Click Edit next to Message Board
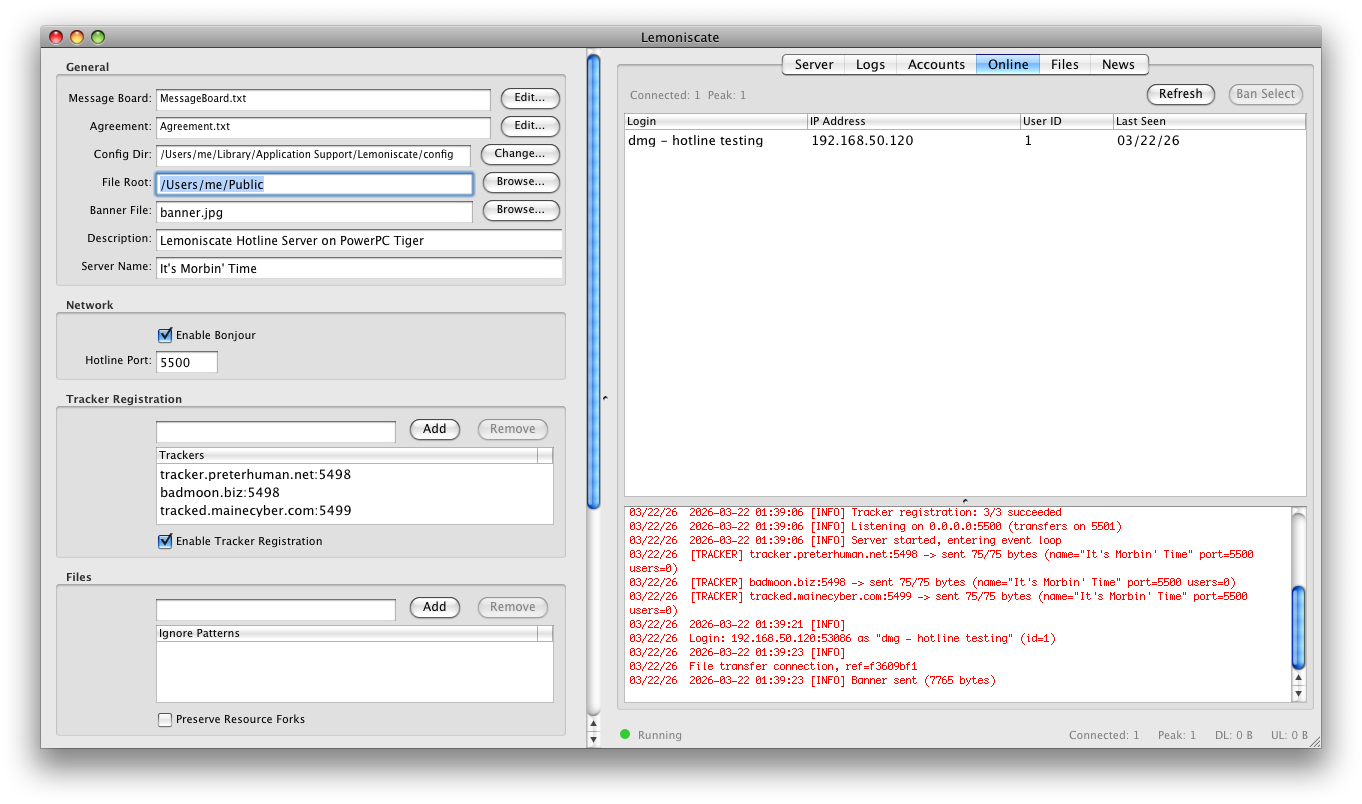Viewport: 1362px width, 804px height. tap(530, 98)
